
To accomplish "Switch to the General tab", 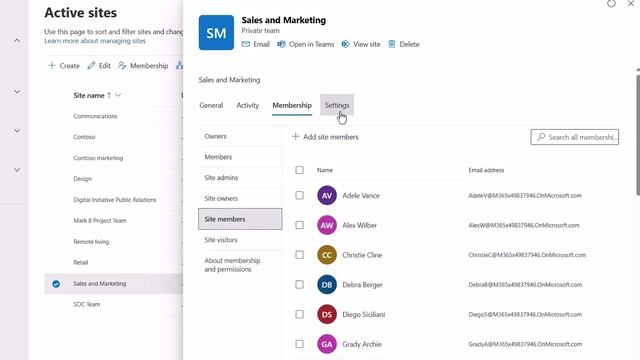I will point(211,105).
